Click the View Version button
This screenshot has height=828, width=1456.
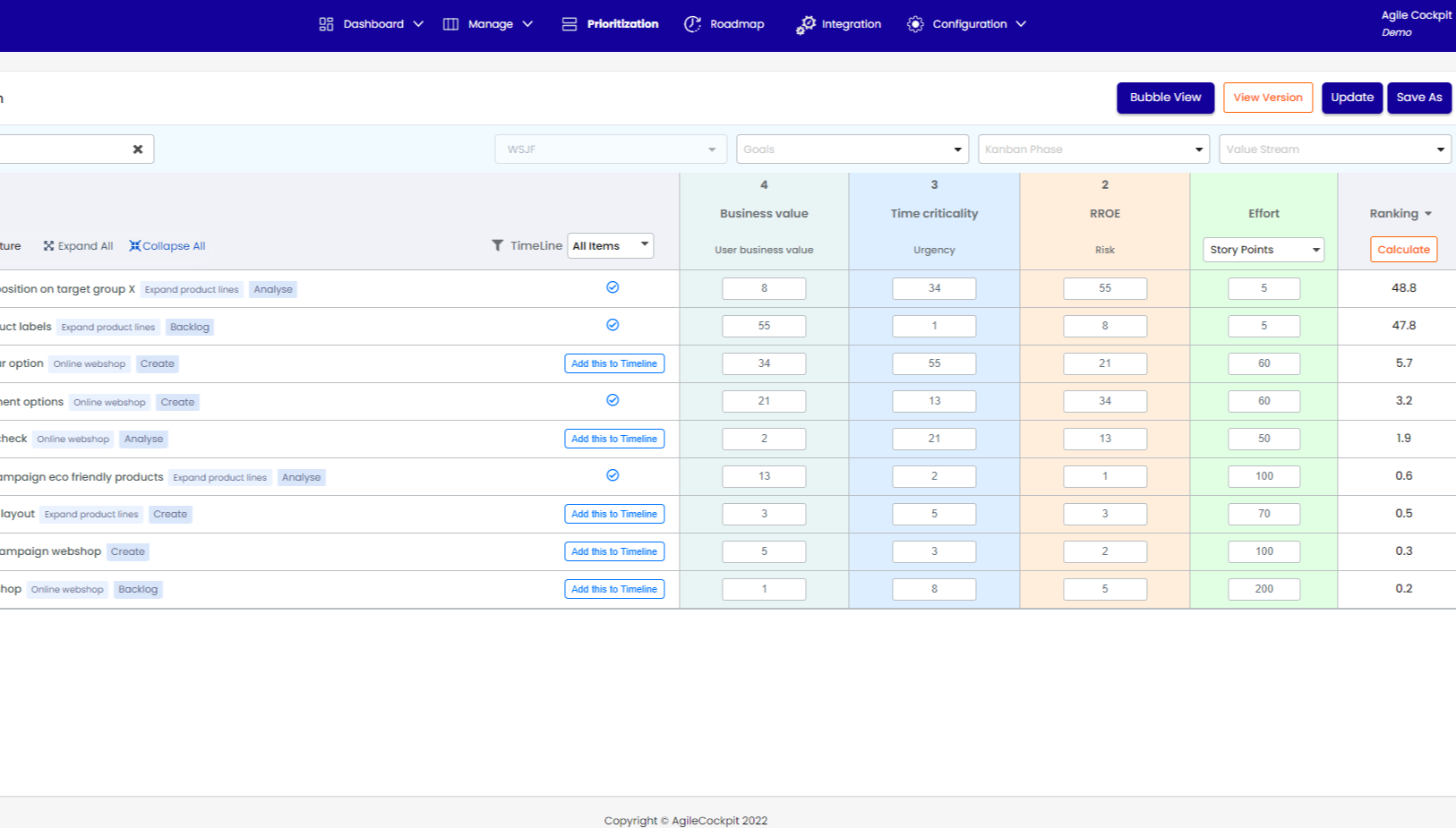(x=1268, y=98)
